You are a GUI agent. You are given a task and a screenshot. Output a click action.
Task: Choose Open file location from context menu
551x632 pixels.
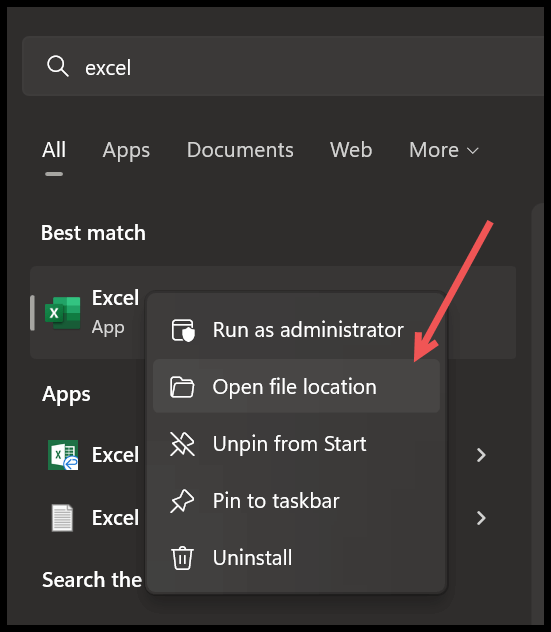[296, 386]
